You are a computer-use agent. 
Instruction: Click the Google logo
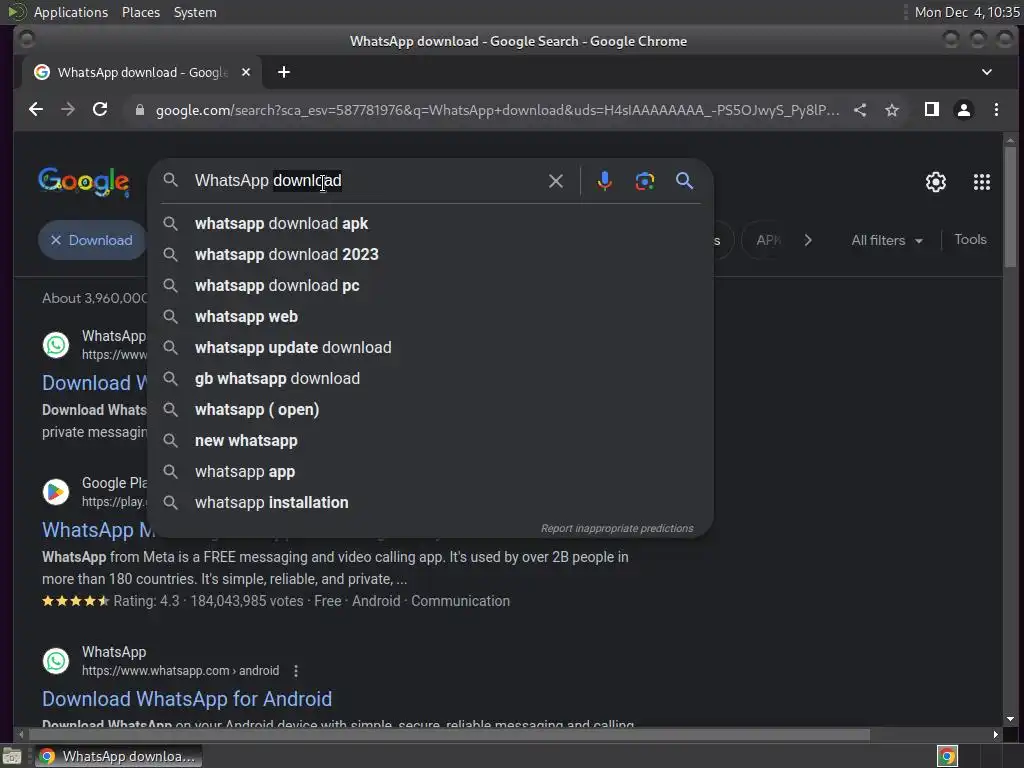pos(84,182)
